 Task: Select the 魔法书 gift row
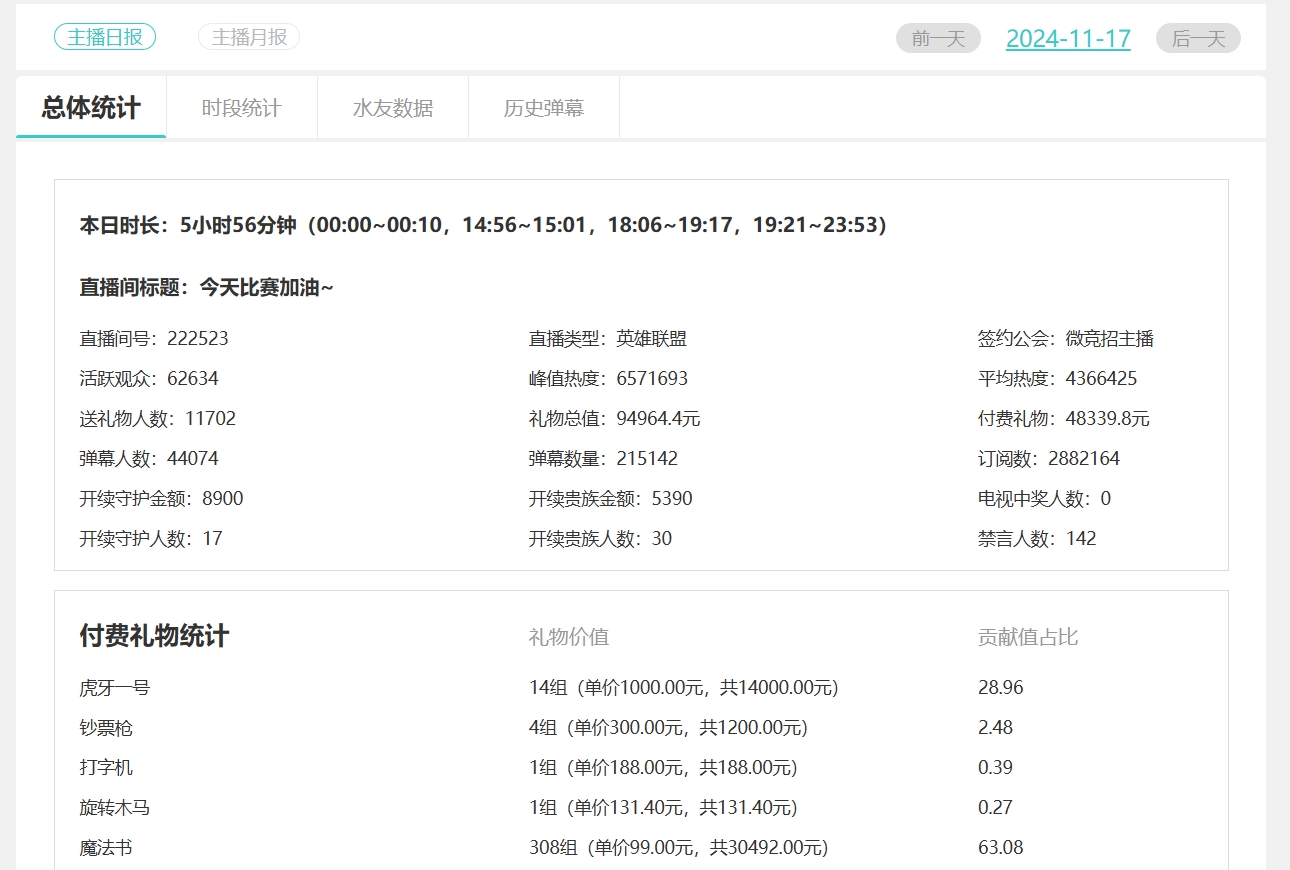pyautogui.click(x=105, y=847)
